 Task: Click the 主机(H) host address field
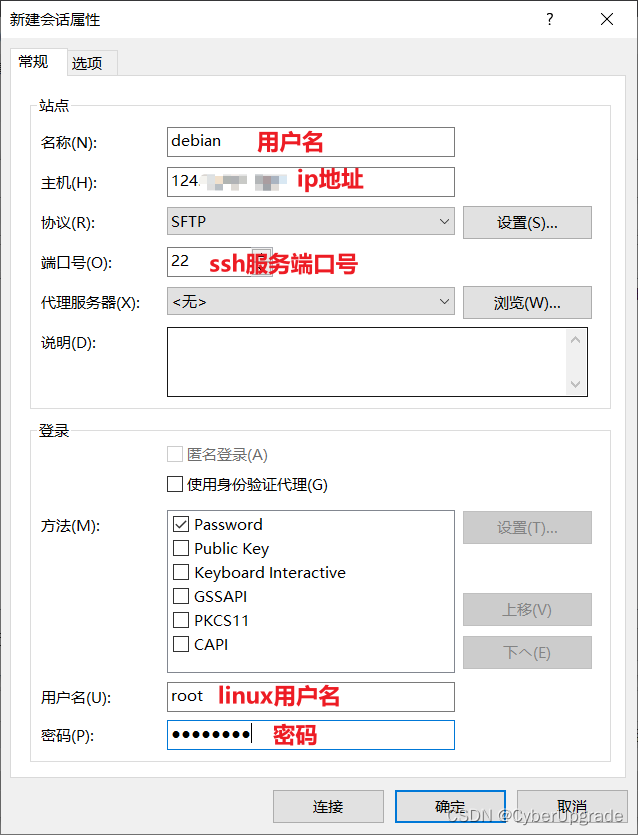pyautogui.click(x=310, y=182)
